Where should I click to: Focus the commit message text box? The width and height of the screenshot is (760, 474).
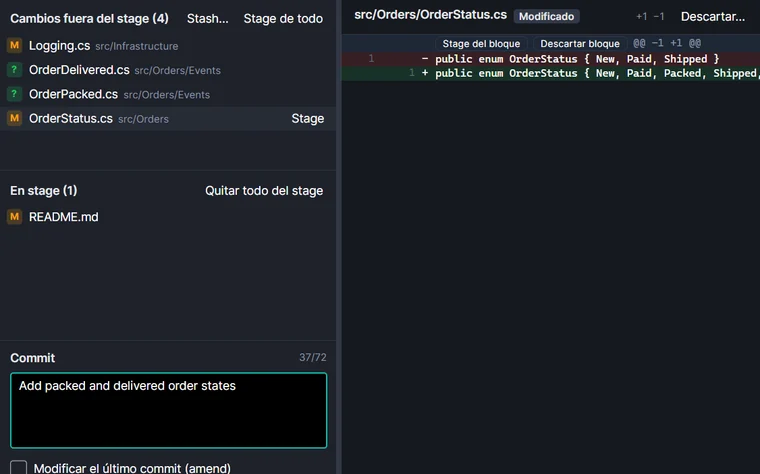click(169, 410)
